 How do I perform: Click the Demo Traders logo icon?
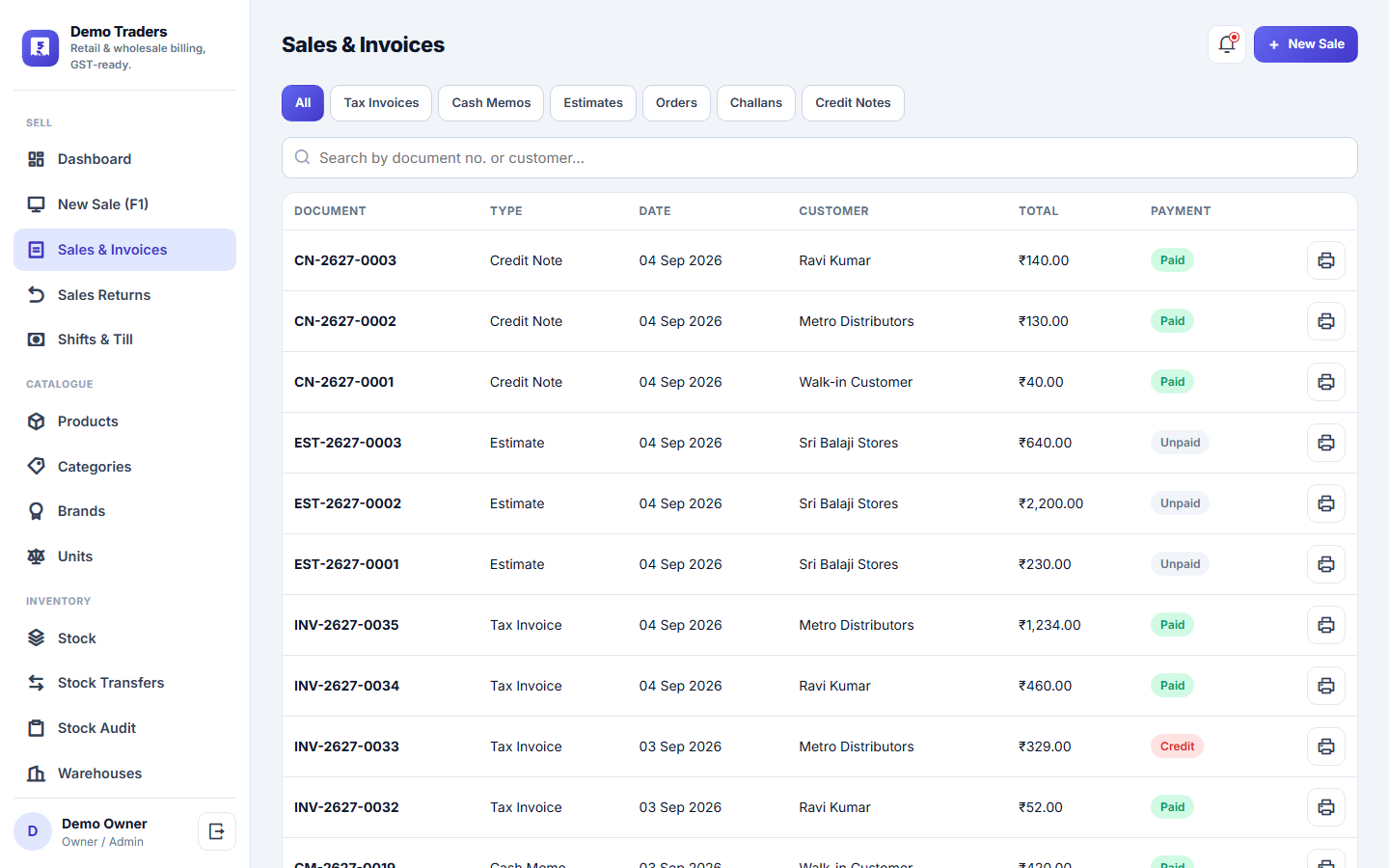41,47
